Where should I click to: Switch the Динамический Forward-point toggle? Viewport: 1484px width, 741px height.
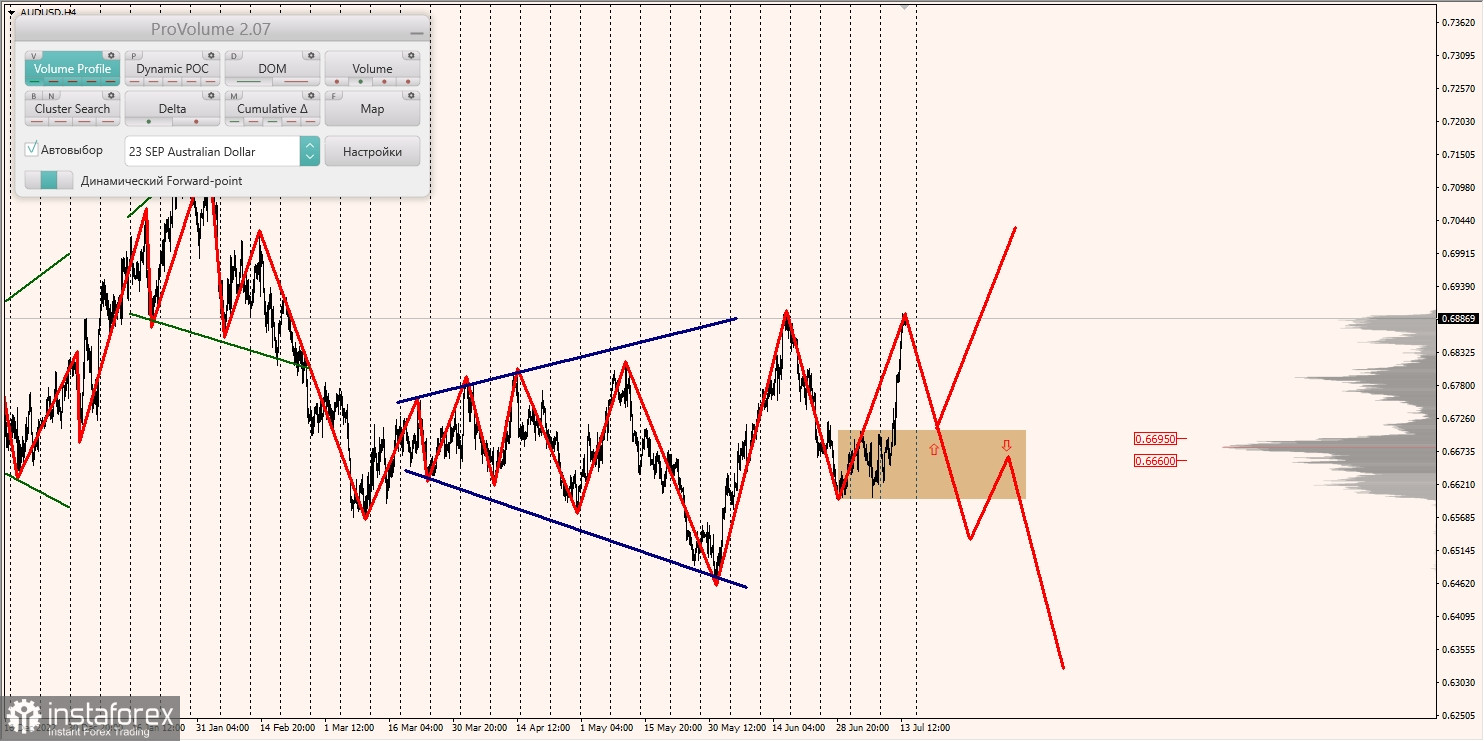49,181
